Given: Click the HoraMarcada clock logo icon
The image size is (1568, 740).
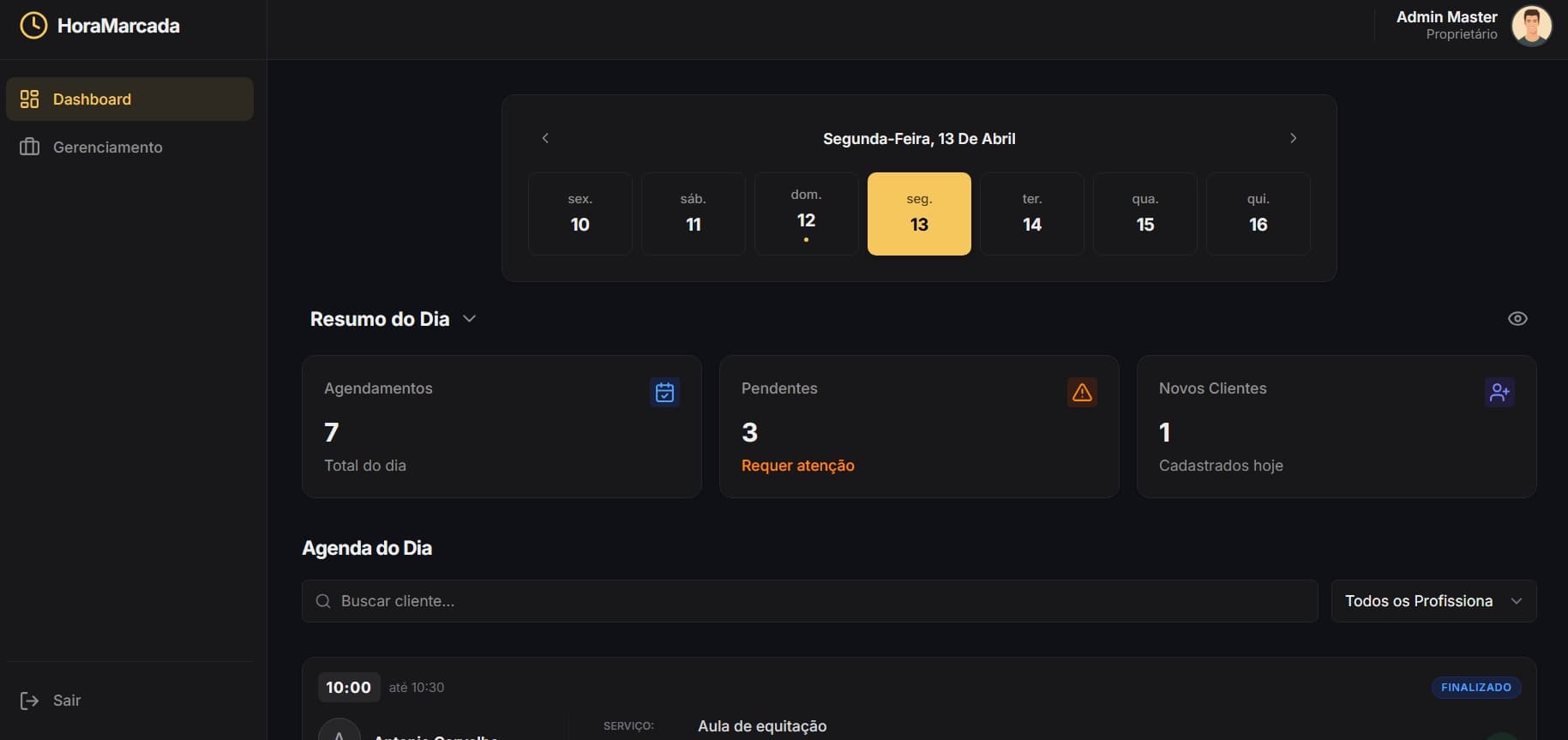Looking at the screenshot, I should coord(33,26).
